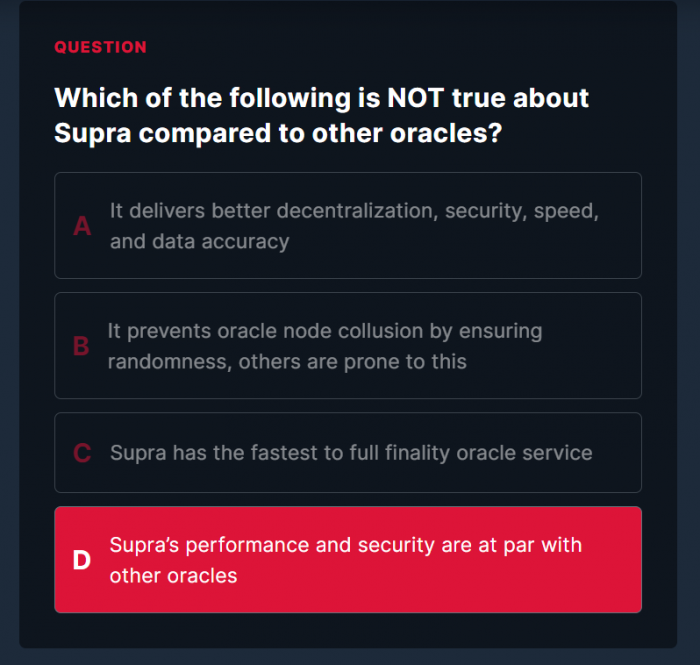Click the letter C marker
This screenshot has width=700, height=665.
tap(82, 453)
